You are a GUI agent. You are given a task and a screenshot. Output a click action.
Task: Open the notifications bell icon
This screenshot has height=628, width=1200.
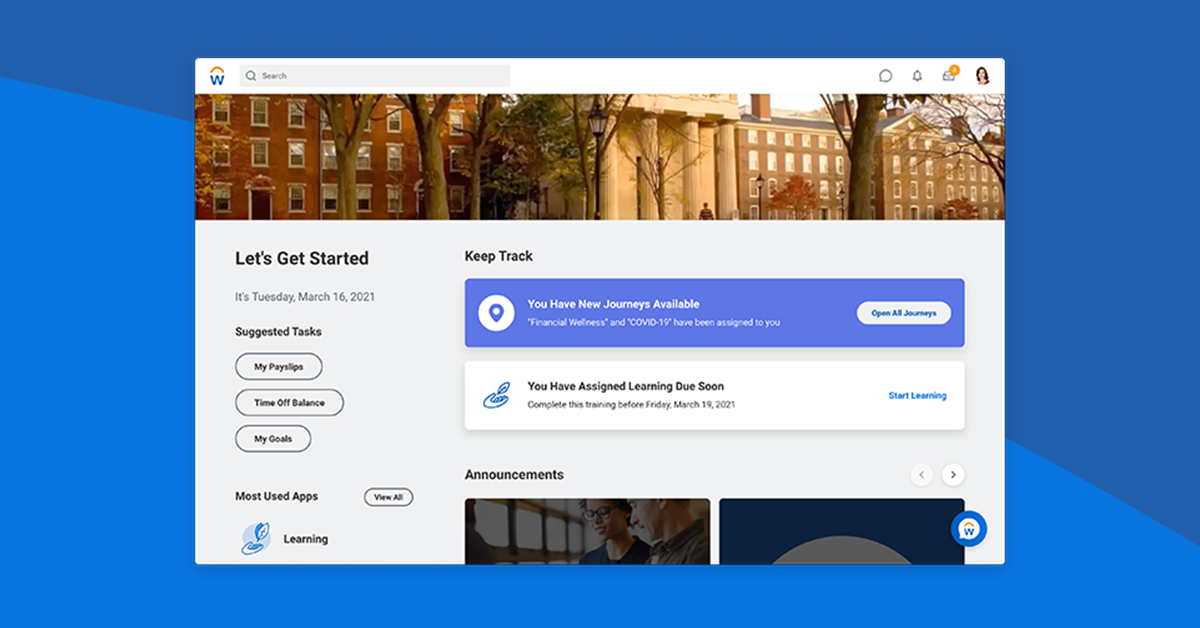[917, 76]
